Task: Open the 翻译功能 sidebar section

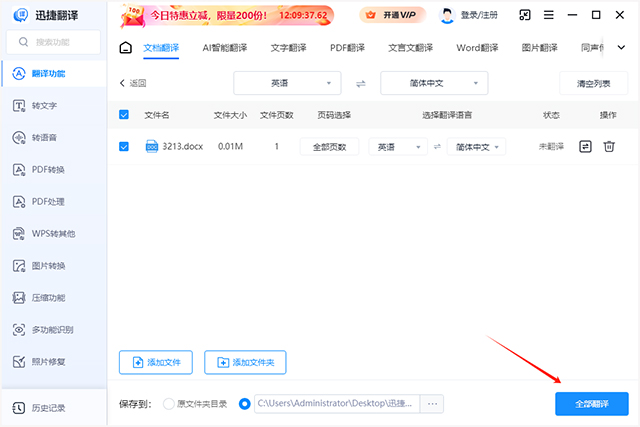Action: 53,74
